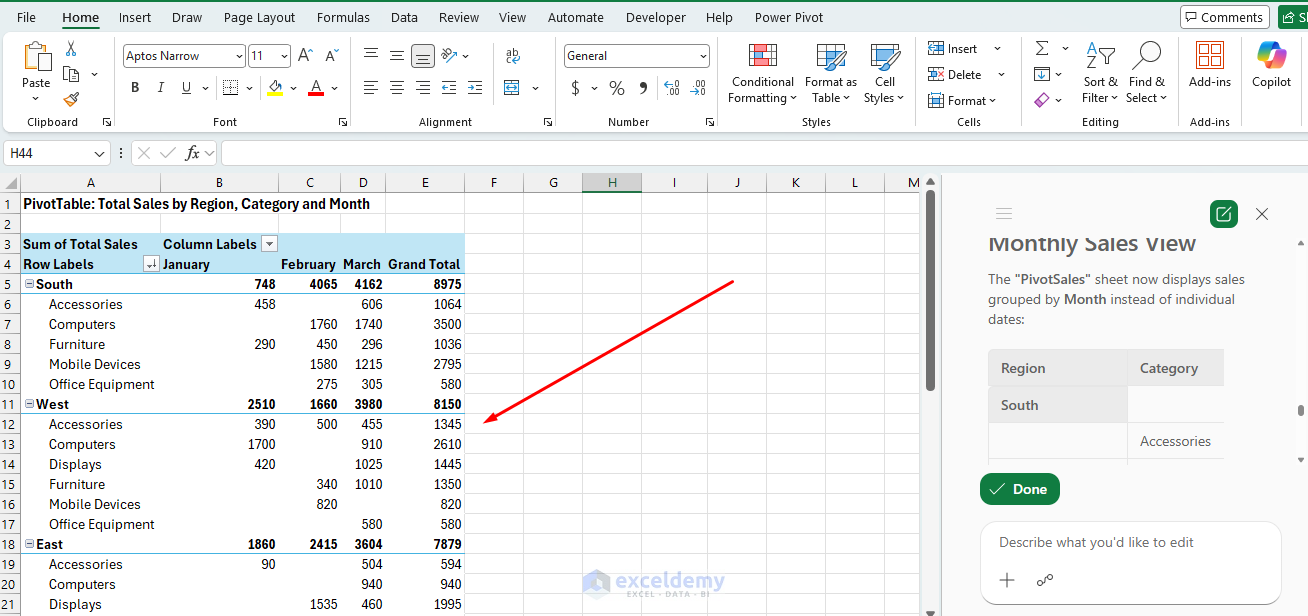Click the Cut scissors icon
Image resolution: width=1308 pixels, height=616 pixels.
click(71, 49)
